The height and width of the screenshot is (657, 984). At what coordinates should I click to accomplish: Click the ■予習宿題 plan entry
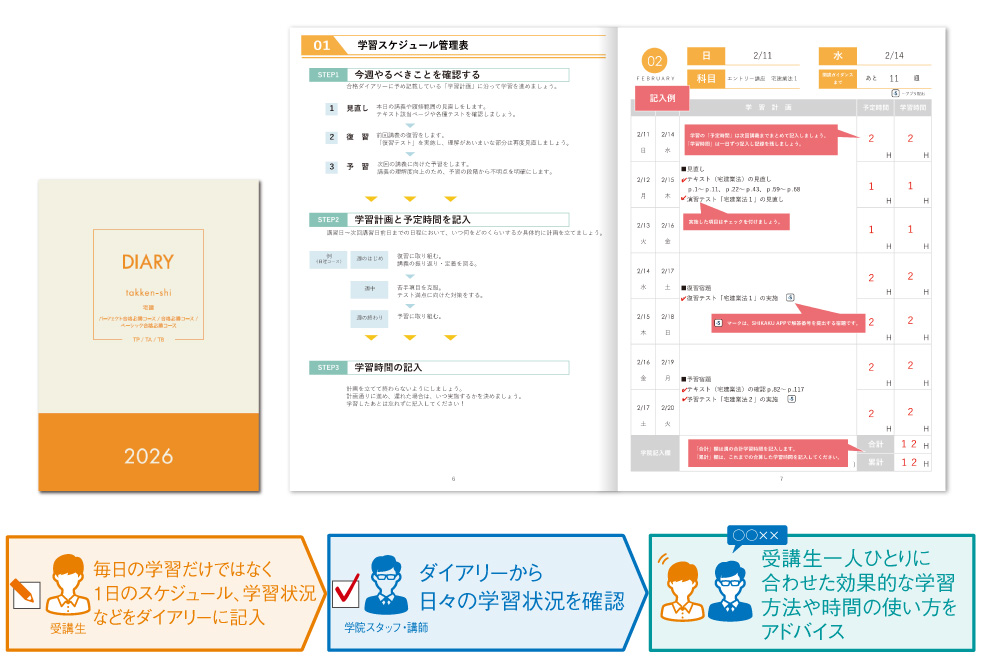click(x=697, y=380)
